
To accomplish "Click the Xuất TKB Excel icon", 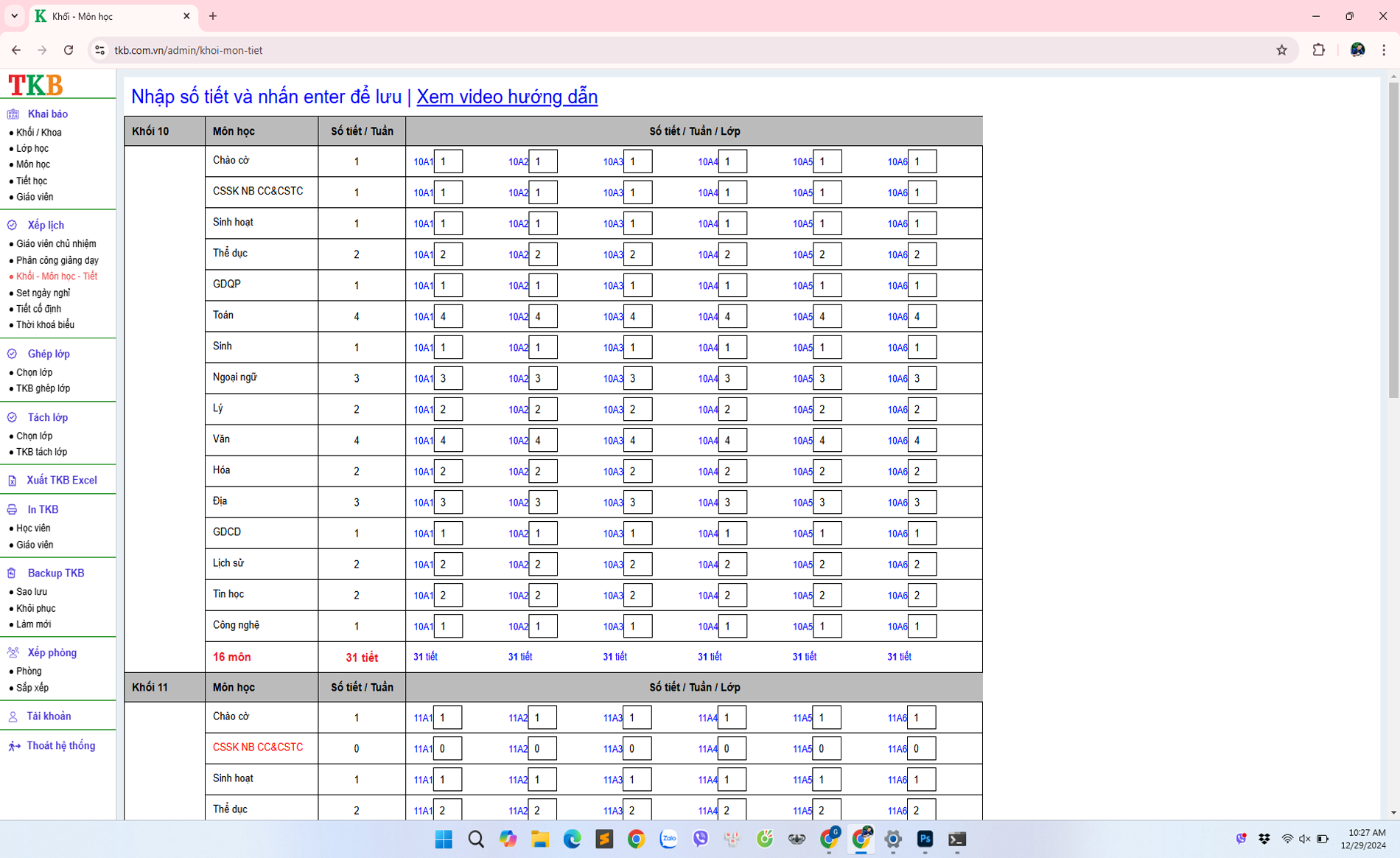I will pyautogui.click(x=13, y=481).
